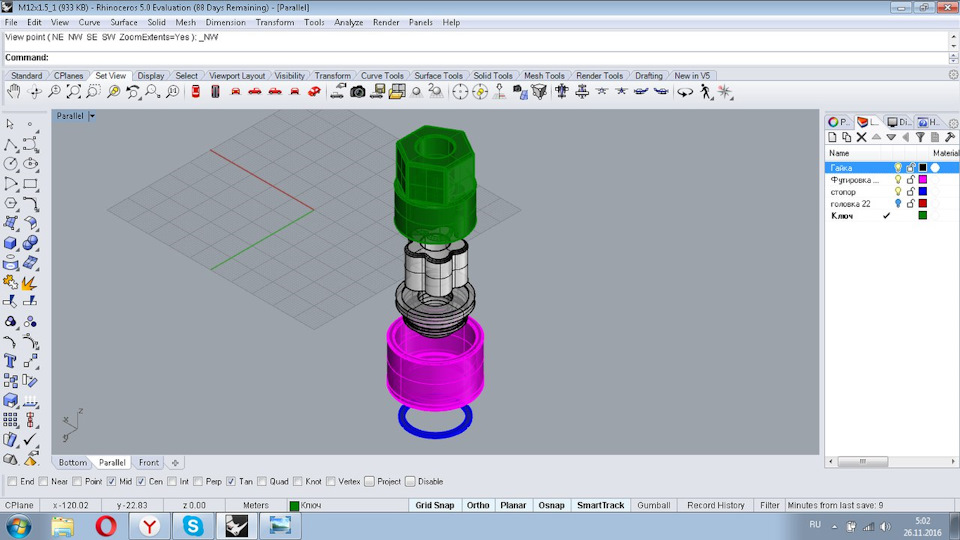
Task: Click magenta color swatch of Футировка layer
Action: point(923,180)
